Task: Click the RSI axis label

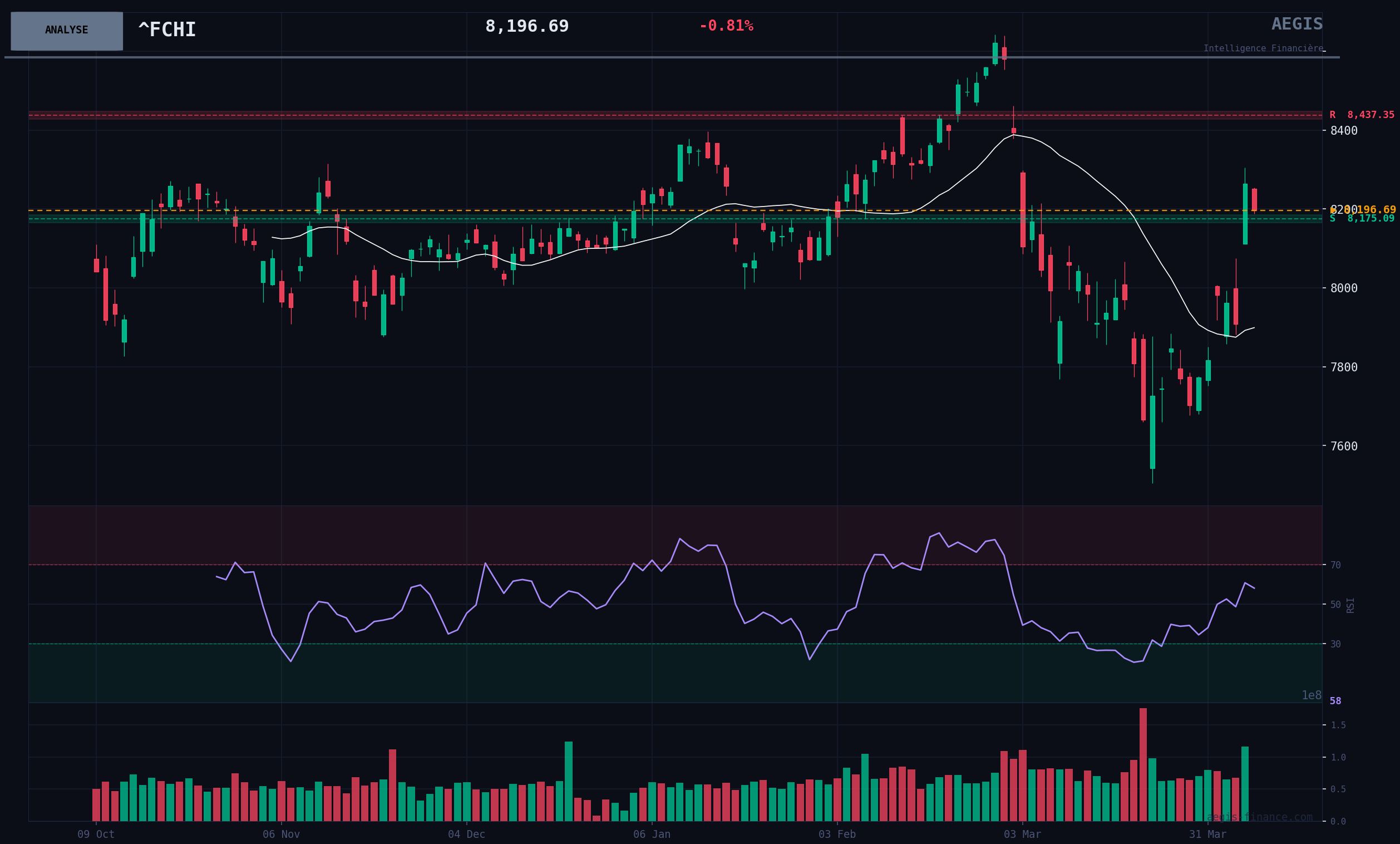Action: tap(1350, 605)
